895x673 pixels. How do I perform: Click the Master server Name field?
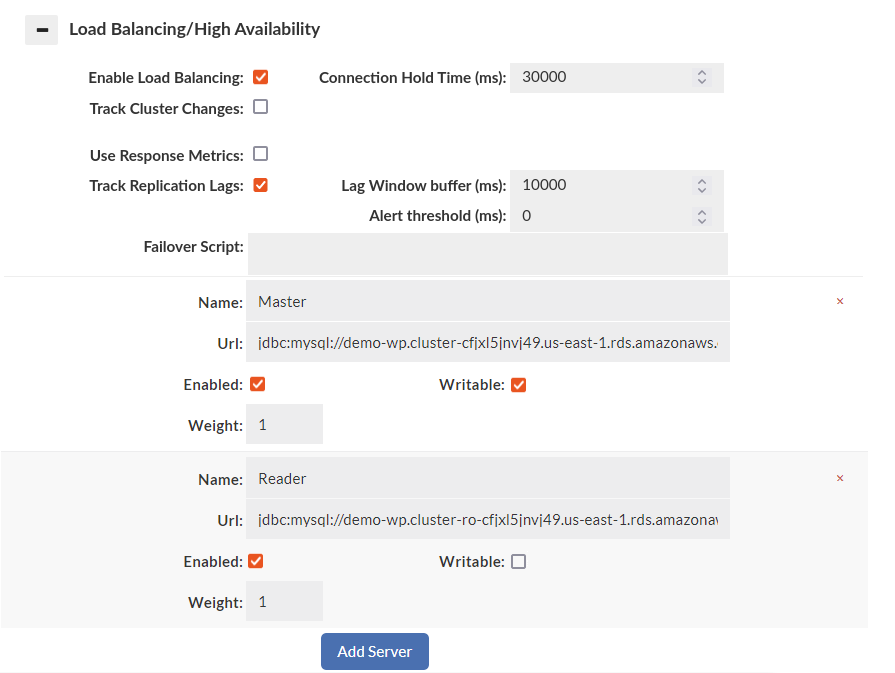487,301
